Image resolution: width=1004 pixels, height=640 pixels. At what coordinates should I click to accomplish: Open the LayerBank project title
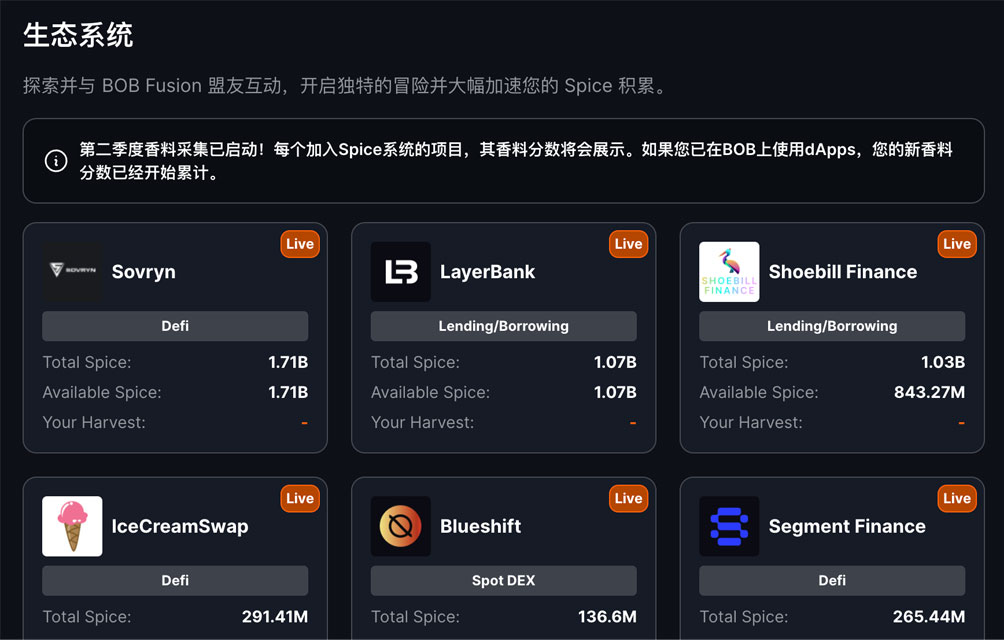point(487,272)
